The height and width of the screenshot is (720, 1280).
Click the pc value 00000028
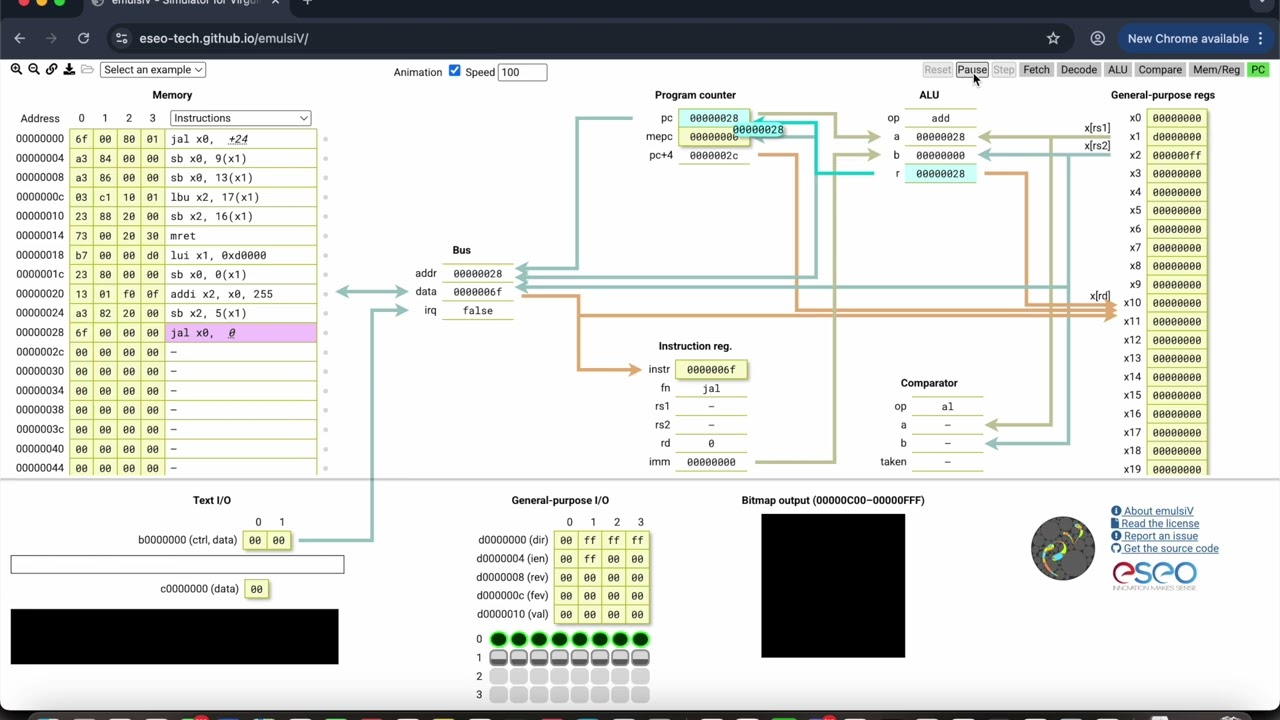(713, 118)
